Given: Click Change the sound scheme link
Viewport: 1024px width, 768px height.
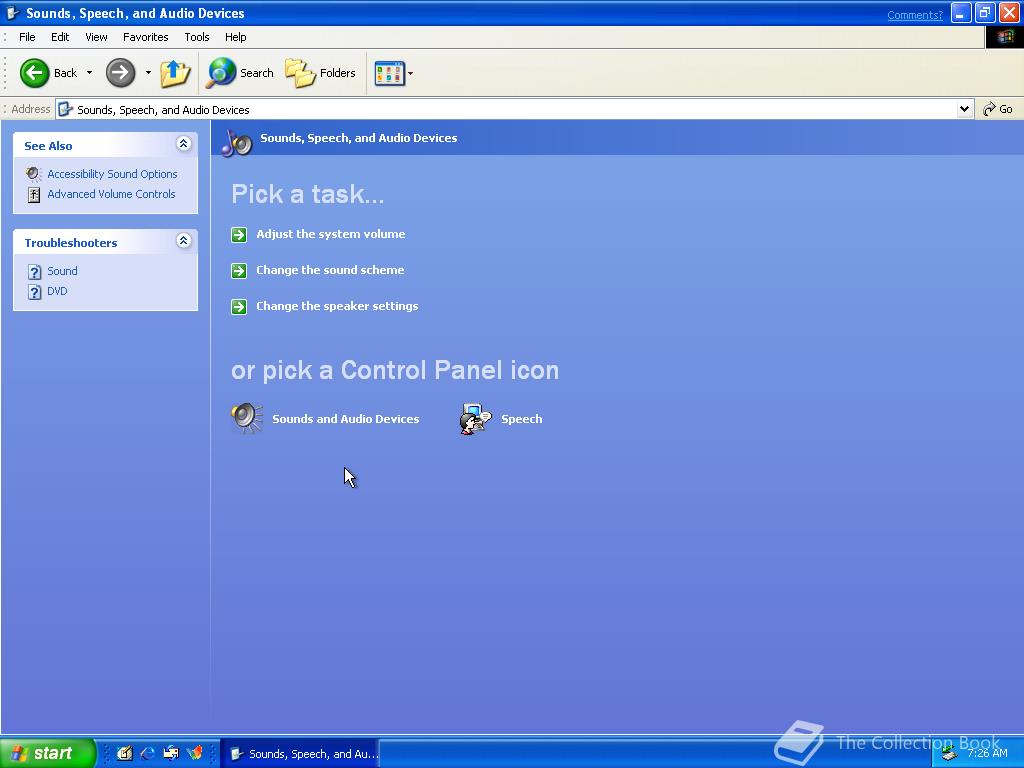Looking at the screenshot, I should [330, 270].
